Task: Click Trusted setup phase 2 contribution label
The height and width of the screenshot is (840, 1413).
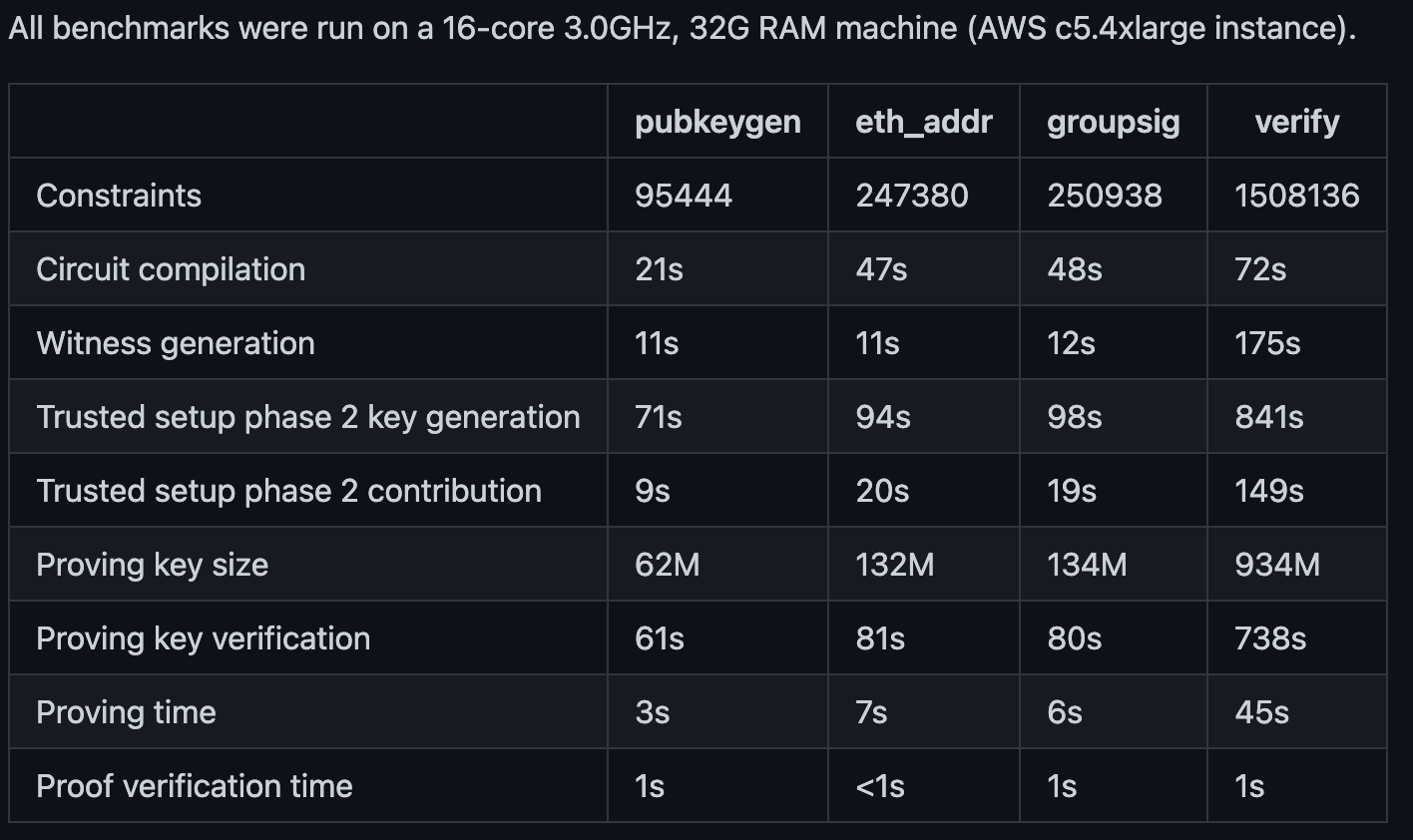Action: 288,491
